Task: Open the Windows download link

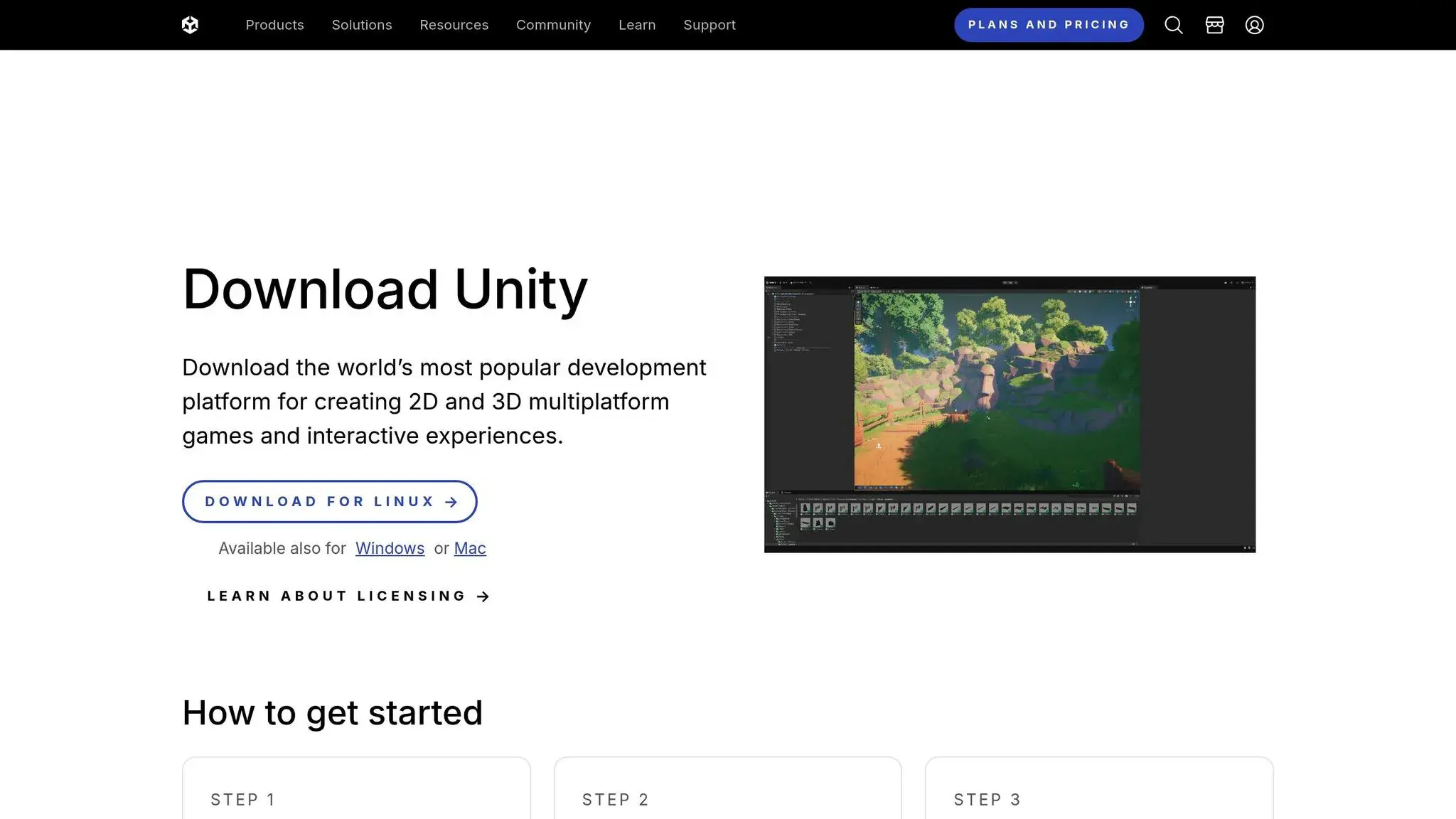Action: [x=390, y=548]
